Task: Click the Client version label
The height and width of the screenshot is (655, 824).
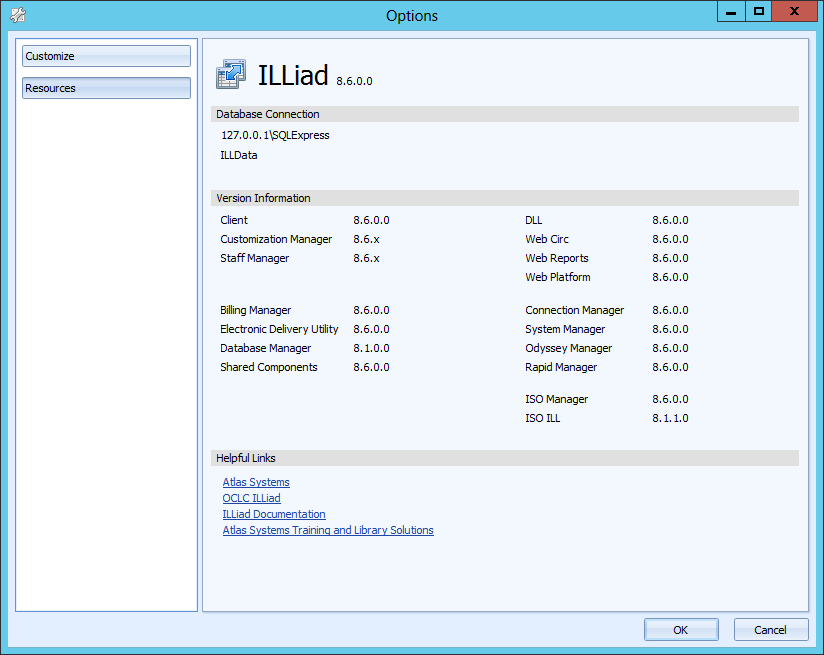Action: tap(234, 220)
